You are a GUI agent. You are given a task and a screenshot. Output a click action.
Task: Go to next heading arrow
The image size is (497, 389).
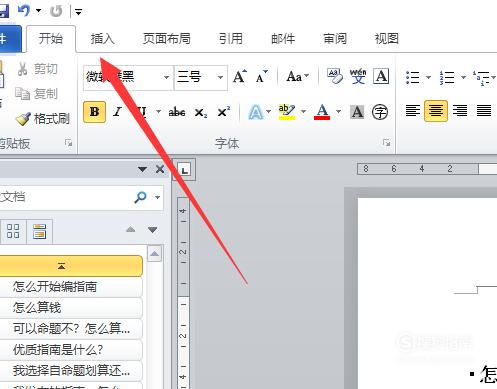pos(153,230)
